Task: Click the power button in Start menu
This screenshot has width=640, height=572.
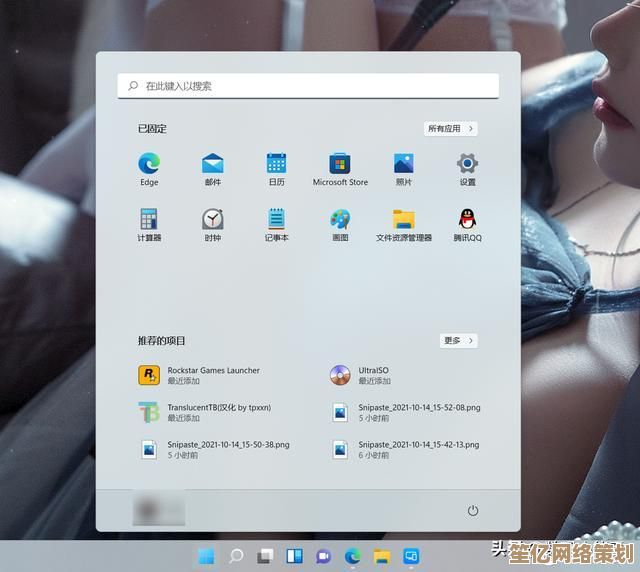Action: point(473,510)
